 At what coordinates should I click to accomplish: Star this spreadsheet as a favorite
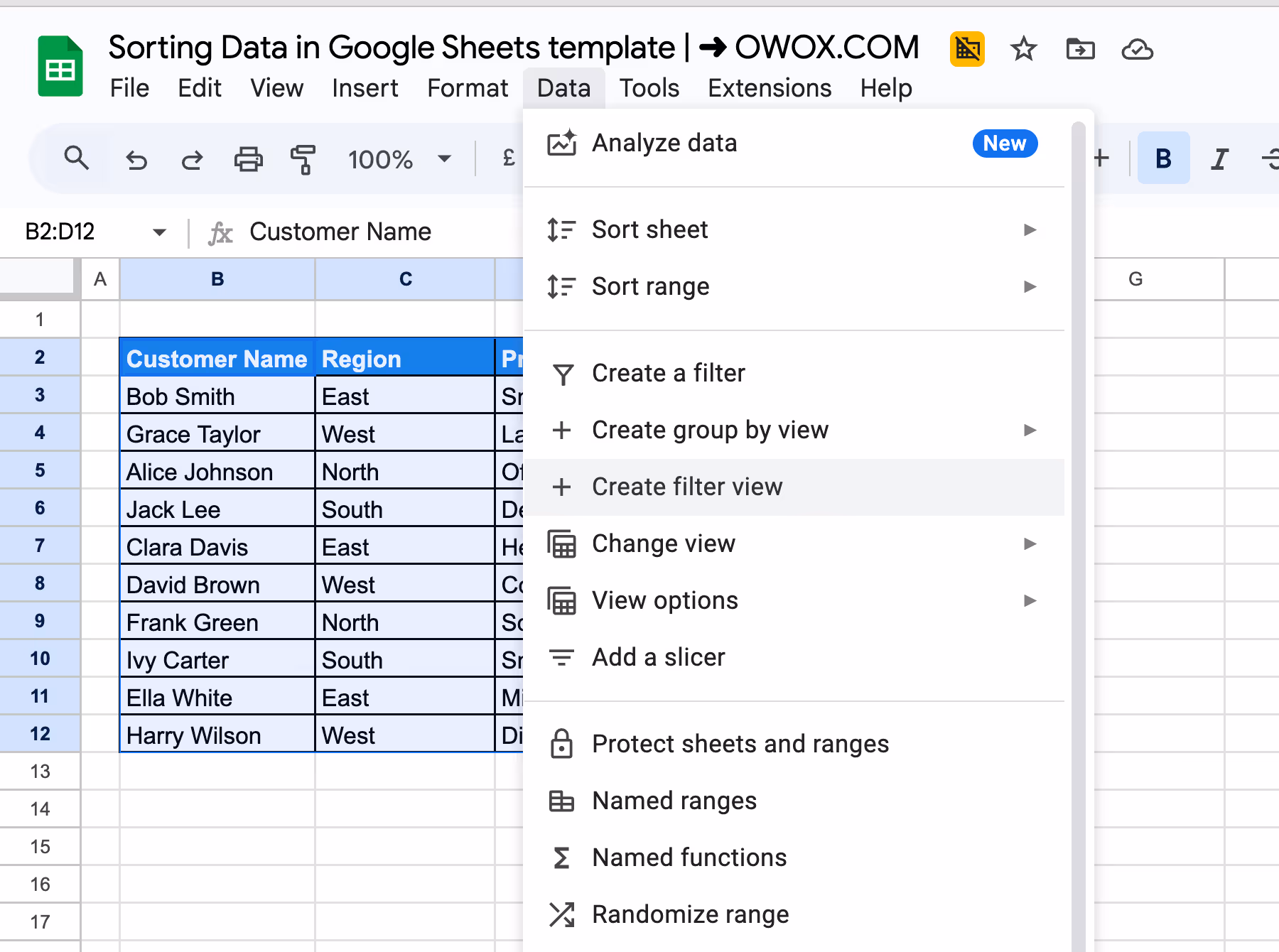(1023, 49)
